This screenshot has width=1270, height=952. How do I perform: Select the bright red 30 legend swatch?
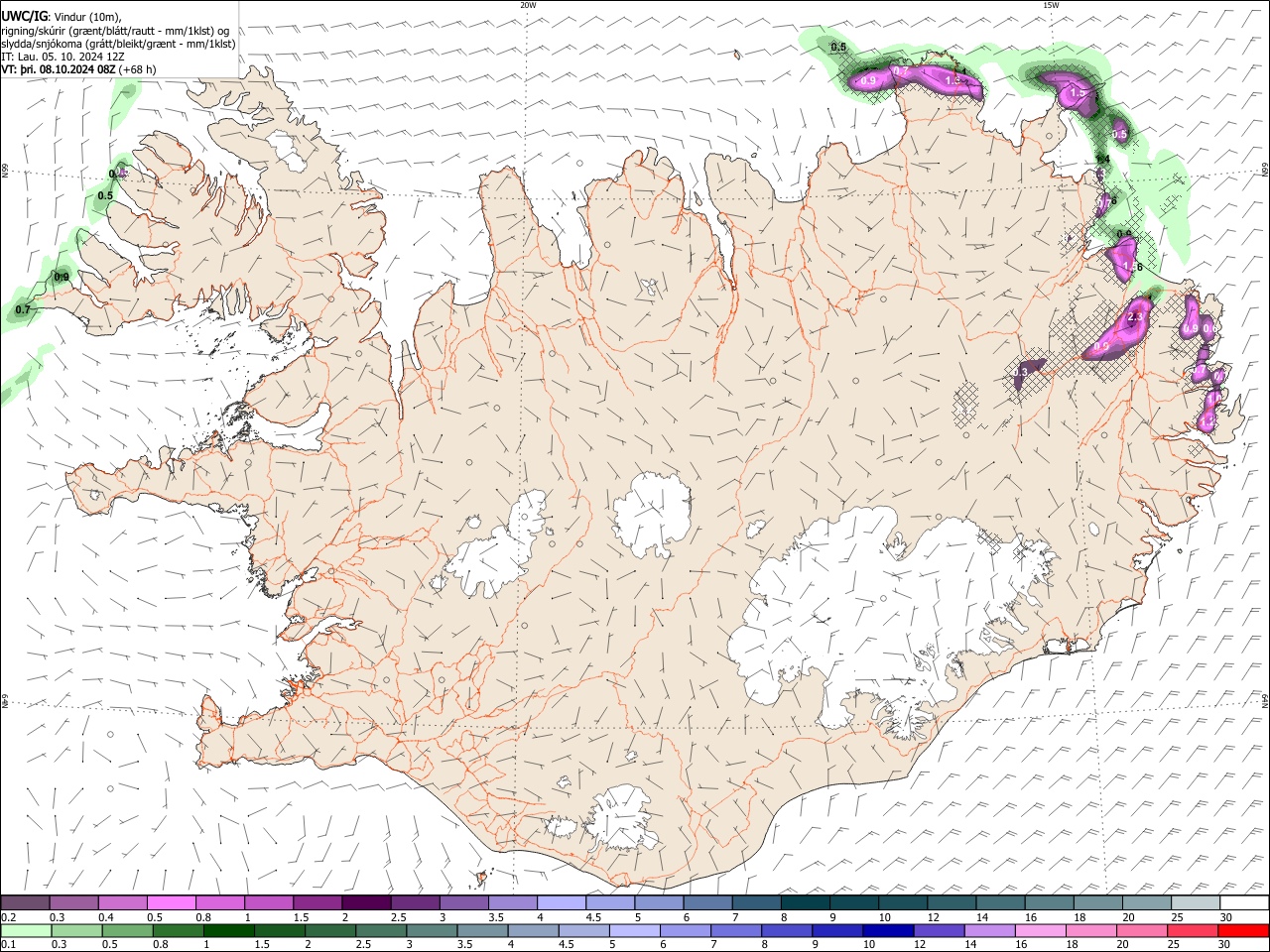tap(1242, 931)
